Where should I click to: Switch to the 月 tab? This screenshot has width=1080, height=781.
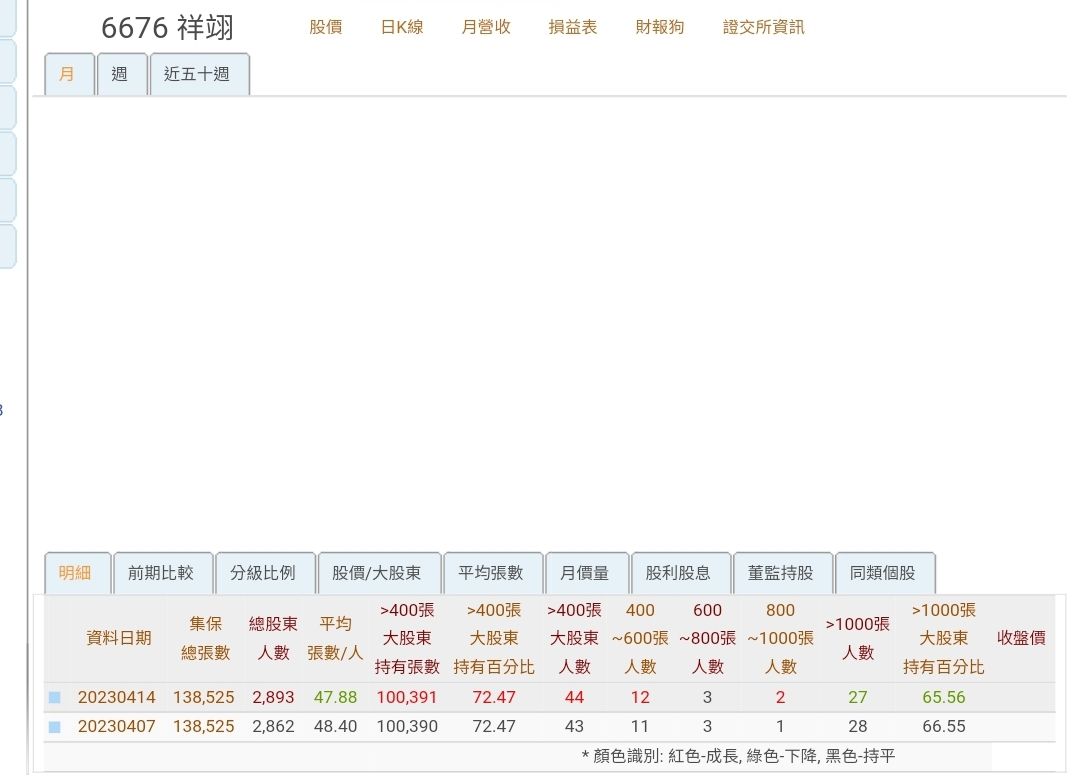point(68,74)
